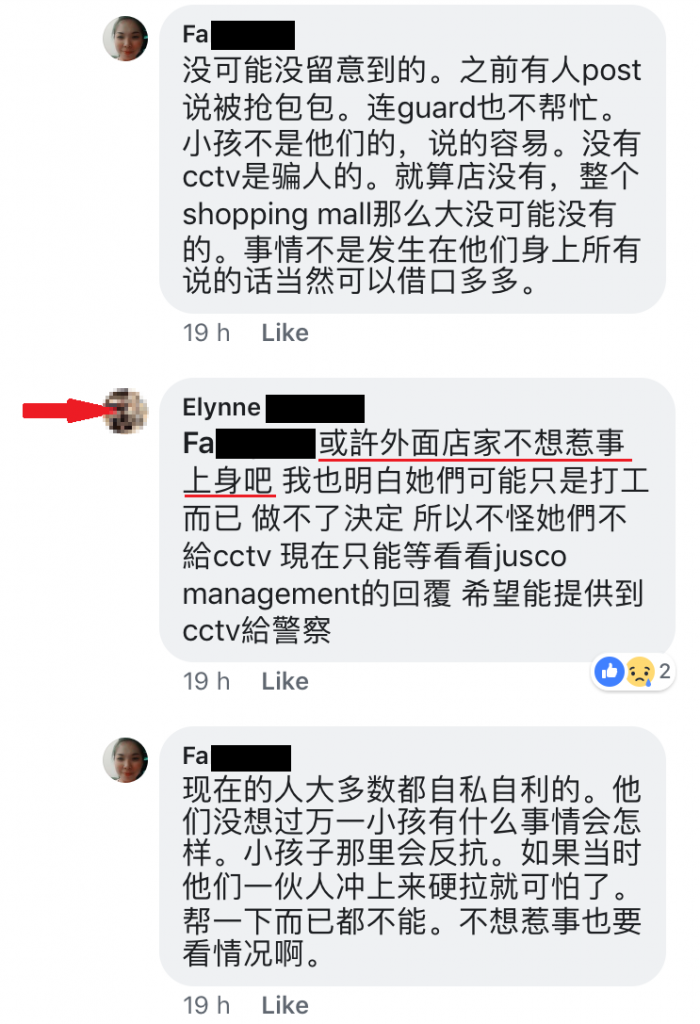
Task: Click the last comment bubble text
Action: (x=412, y=856)
